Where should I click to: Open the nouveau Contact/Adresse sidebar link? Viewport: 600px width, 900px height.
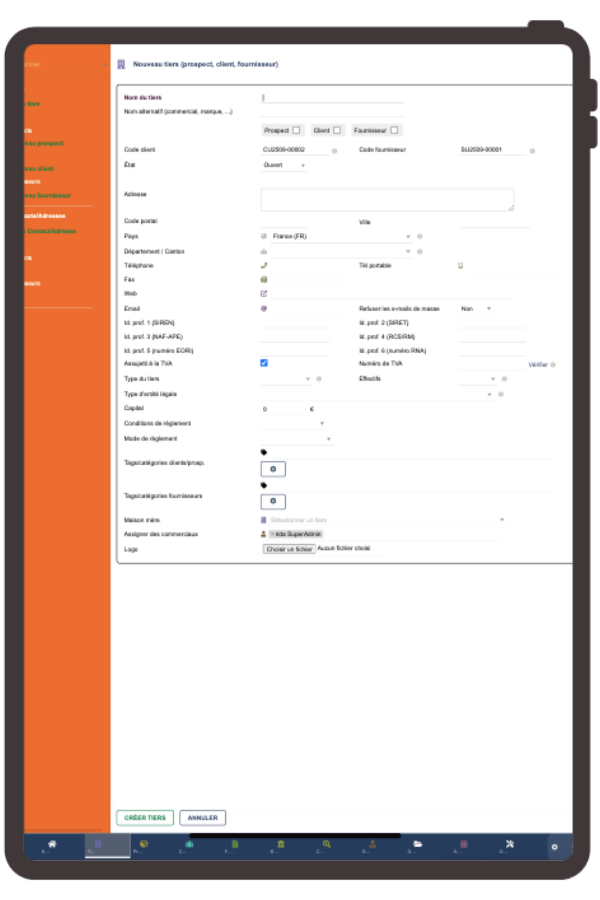point(50,231)
